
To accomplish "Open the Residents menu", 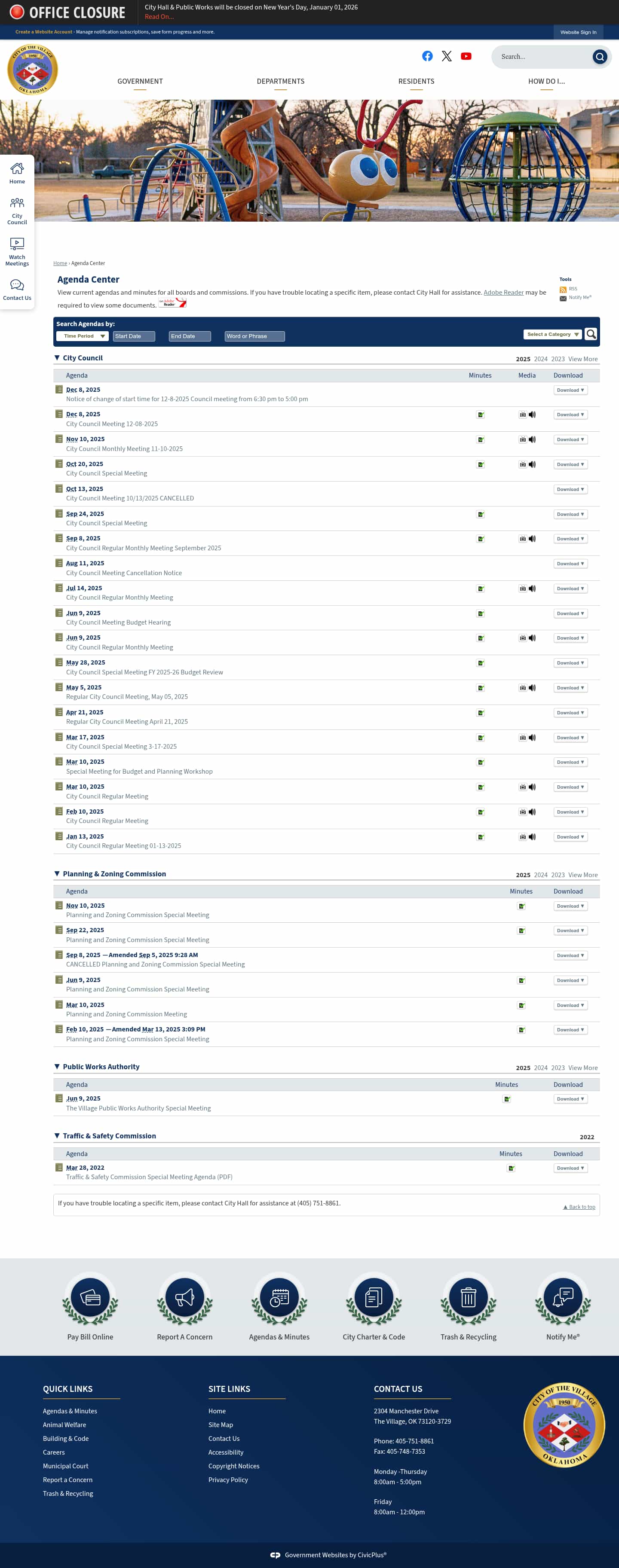I will point(416,82).
